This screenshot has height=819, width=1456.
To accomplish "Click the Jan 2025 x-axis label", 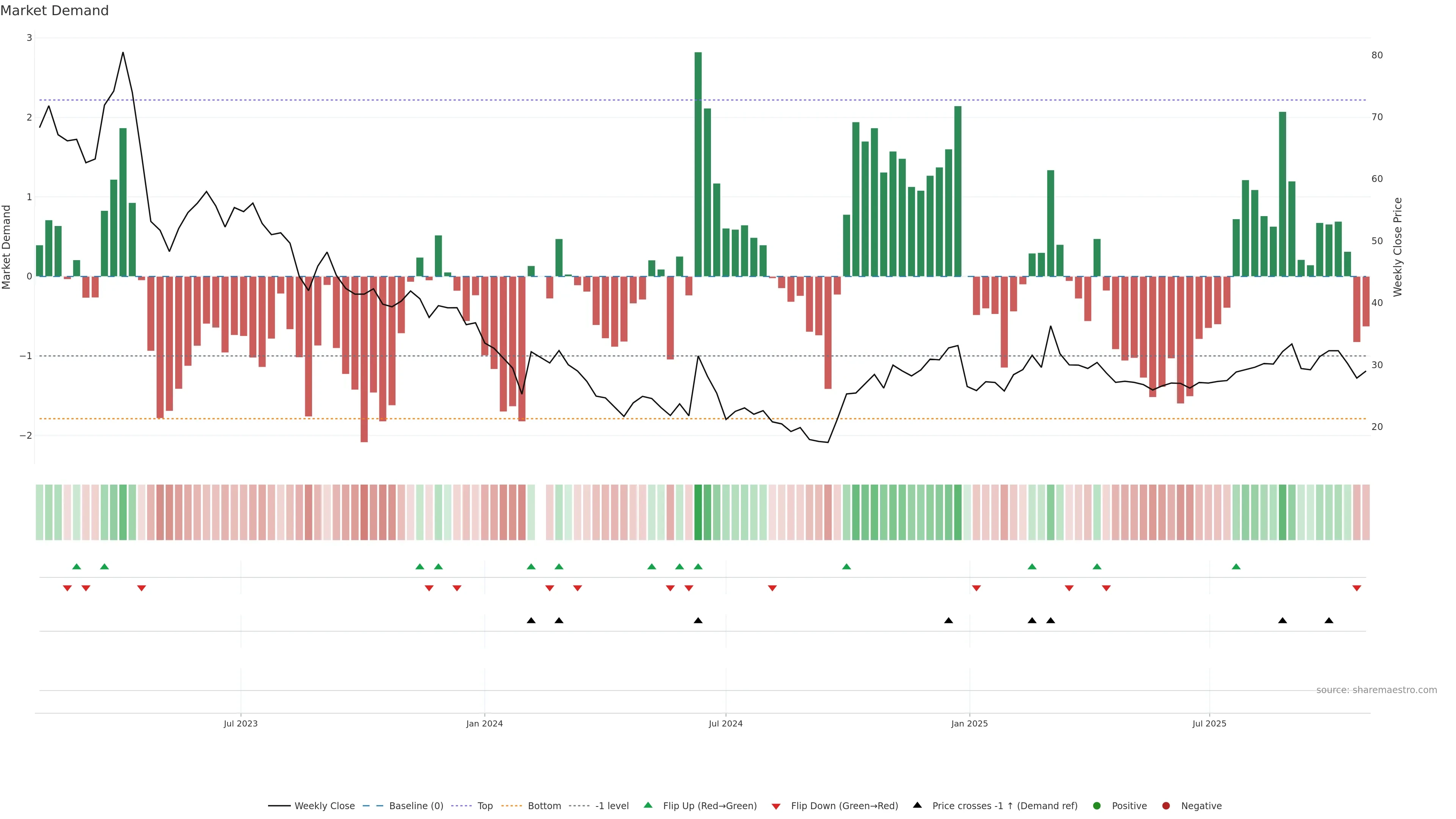I will click(970, 723).
